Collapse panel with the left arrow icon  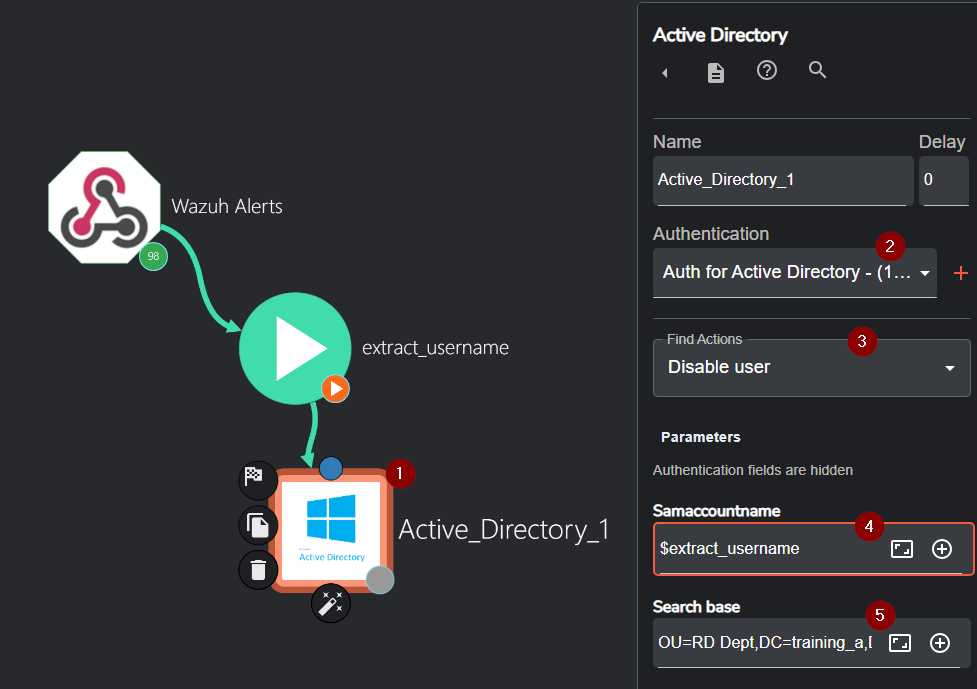(x=665, y=73)
